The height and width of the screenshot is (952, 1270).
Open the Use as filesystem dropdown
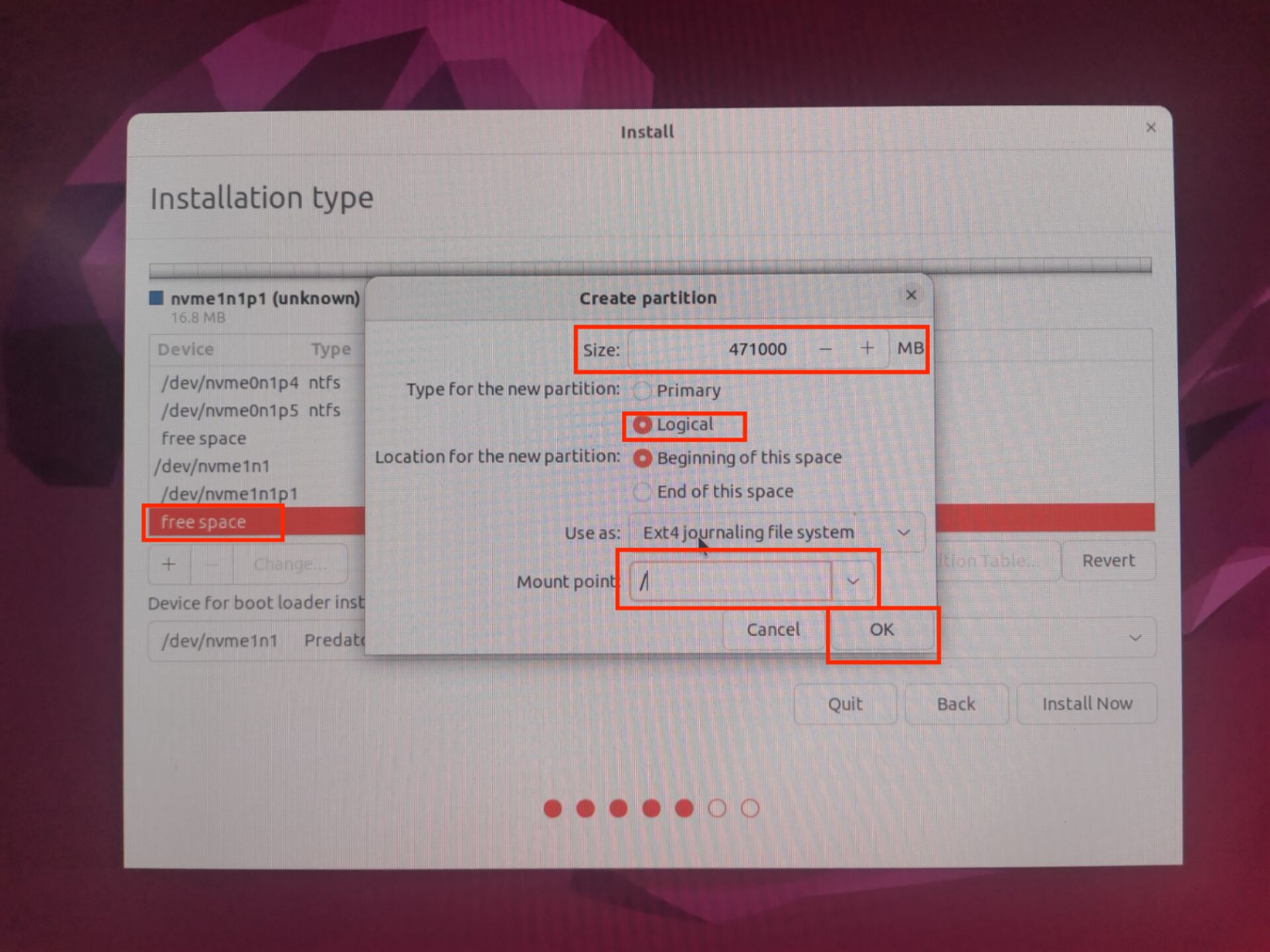click(x=777, y=533)
